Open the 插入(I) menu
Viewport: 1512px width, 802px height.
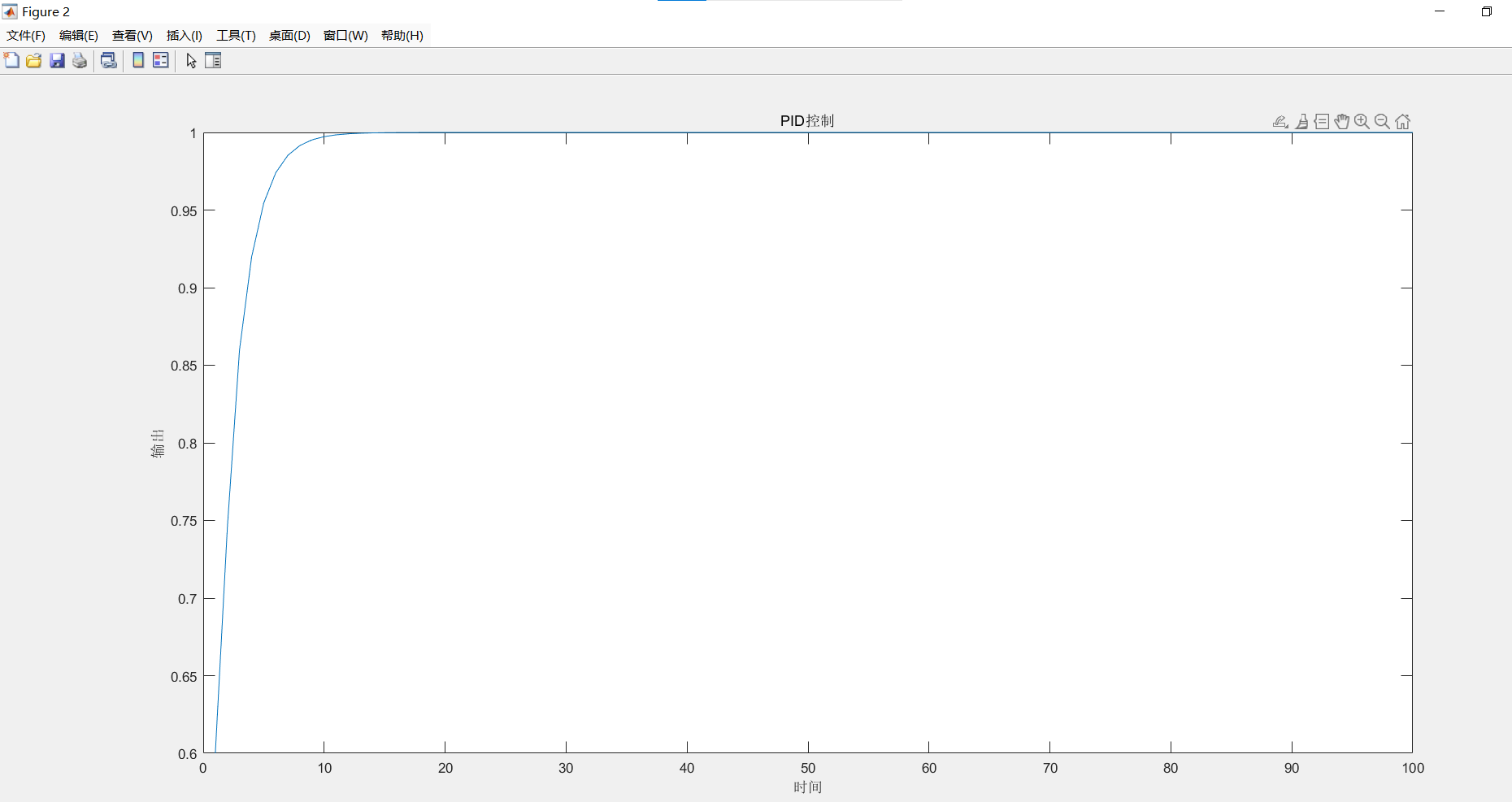point(183,36)
